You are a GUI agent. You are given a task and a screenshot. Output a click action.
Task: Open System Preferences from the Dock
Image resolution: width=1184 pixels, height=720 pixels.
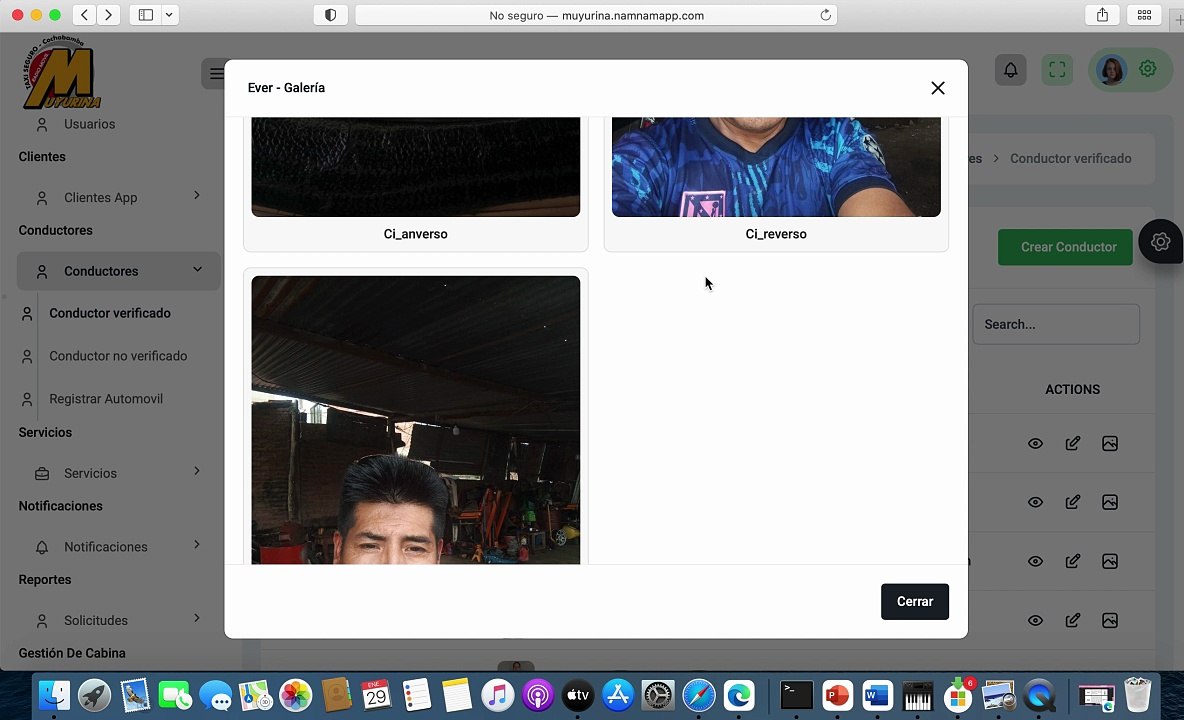pyautogui.click(x=658, y=695)
